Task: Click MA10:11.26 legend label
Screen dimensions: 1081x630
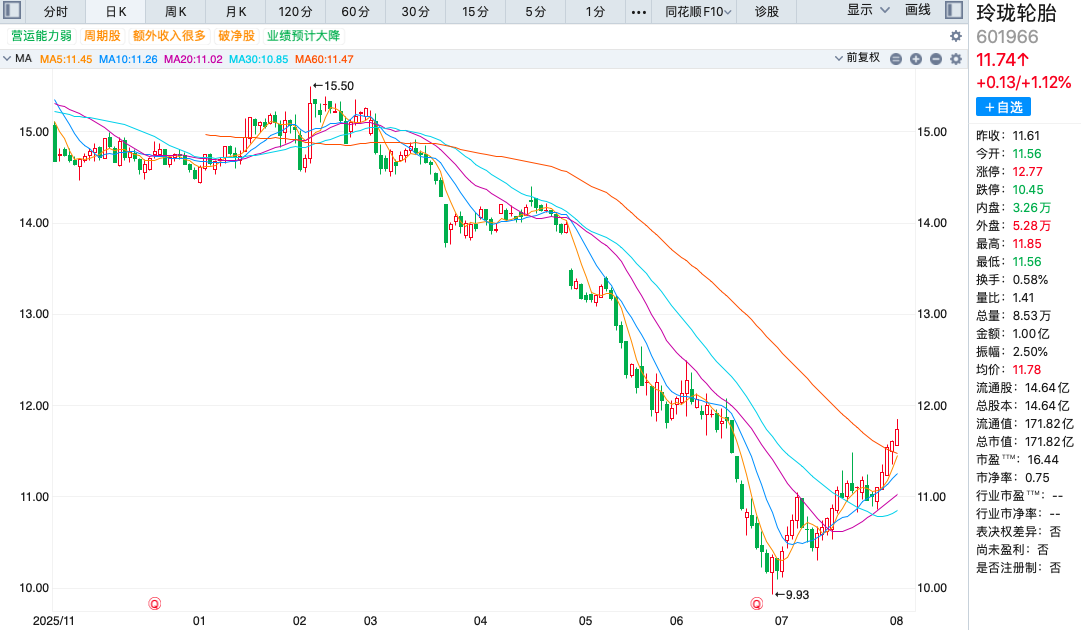Action: coord(128,59)
